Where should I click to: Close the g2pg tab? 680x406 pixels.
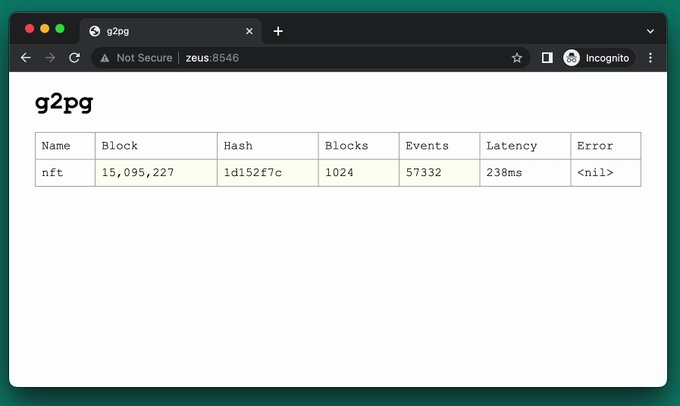pos(249,31)
